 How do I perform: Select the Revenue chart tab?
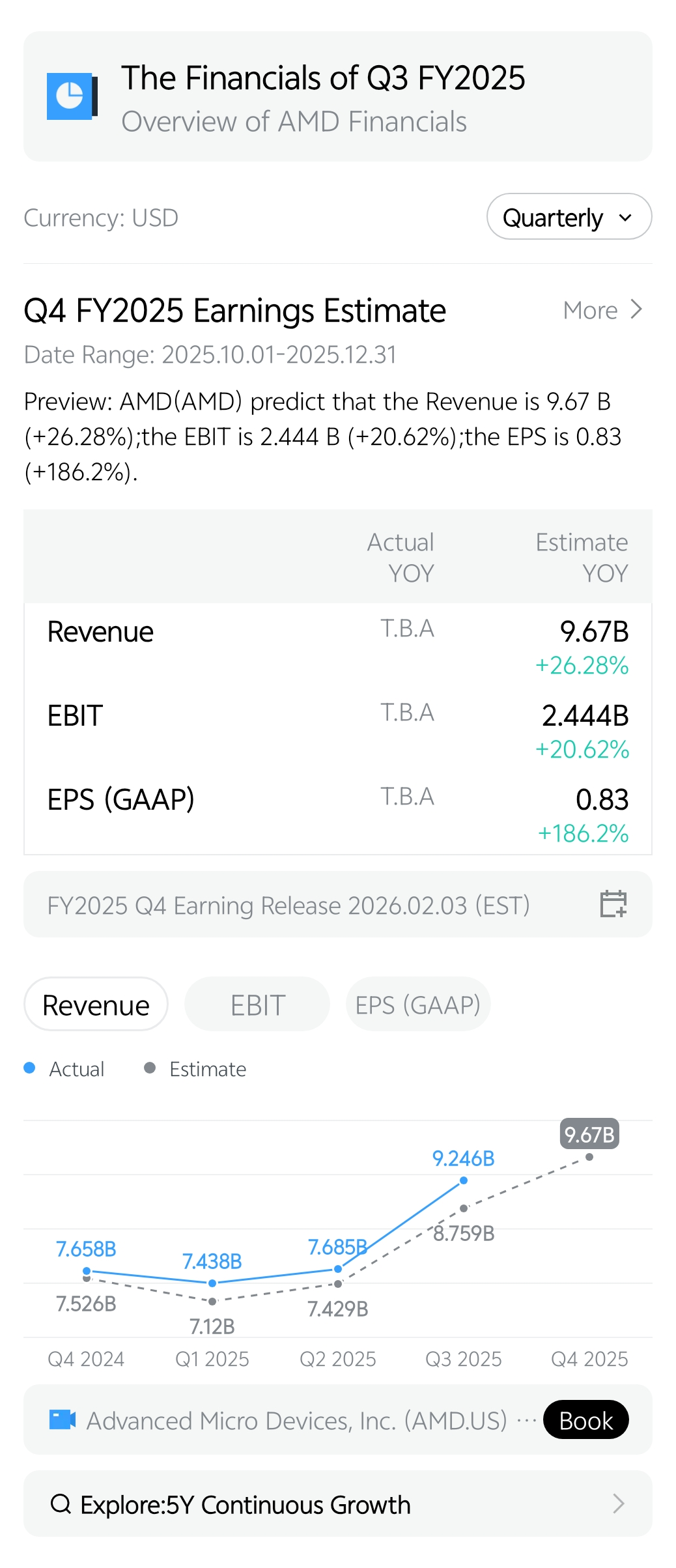pos(96,1005)
